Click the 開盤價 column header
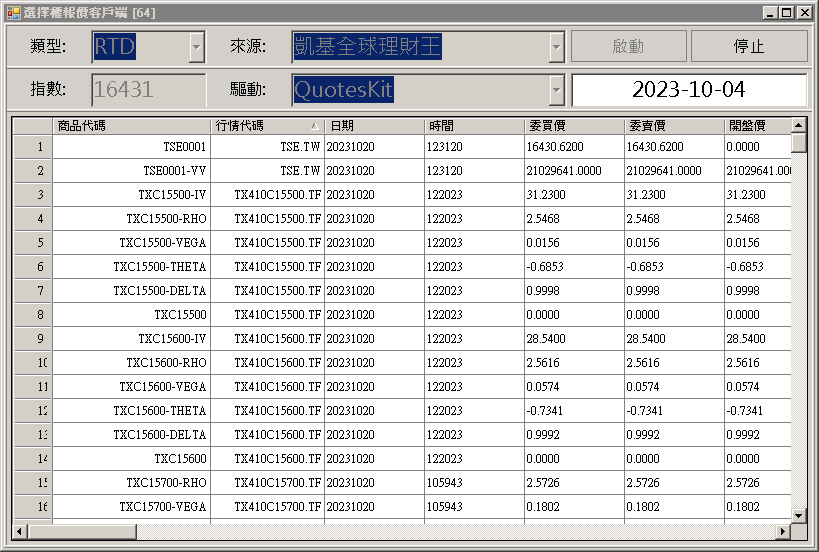The width and height of the screenshot is (819, 552). (757, 126)
